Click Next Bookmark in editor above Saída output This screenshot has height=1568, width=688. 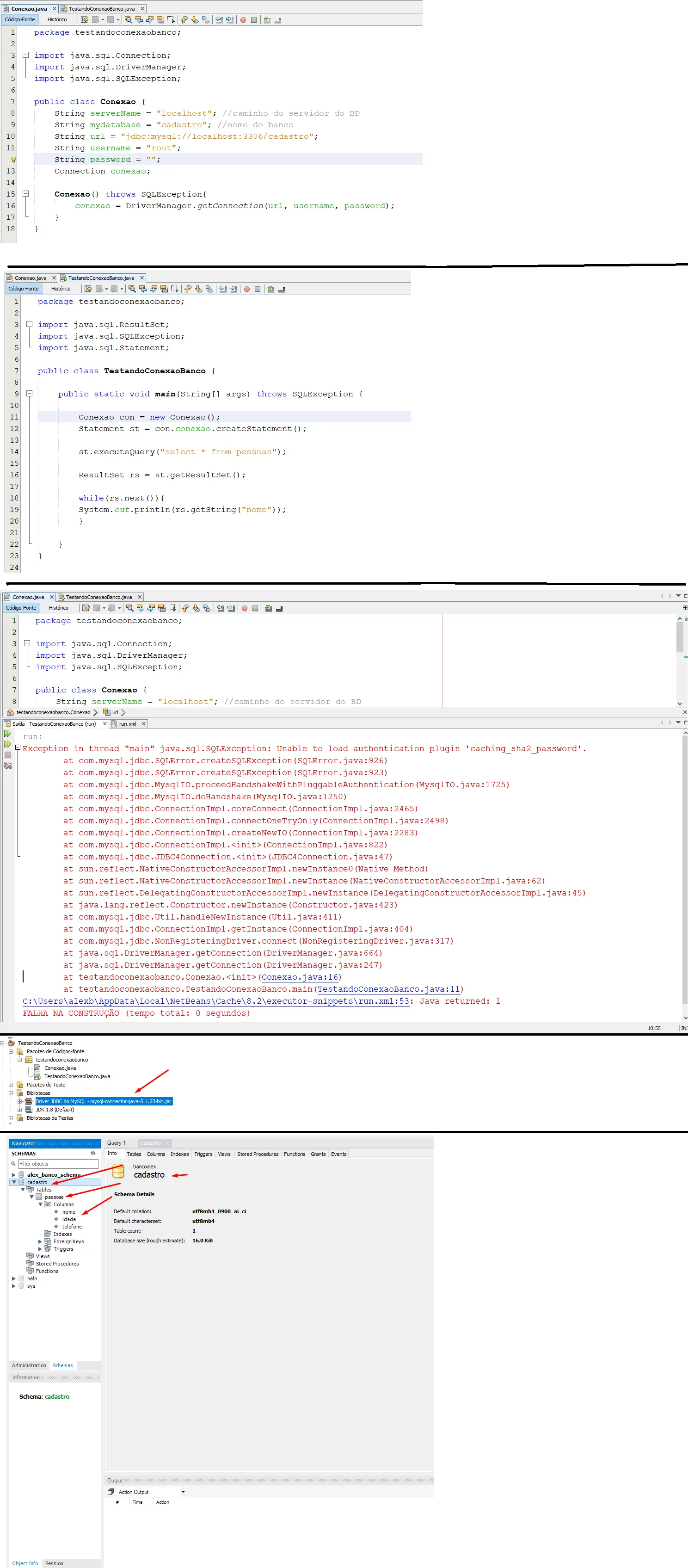(196, 608)
